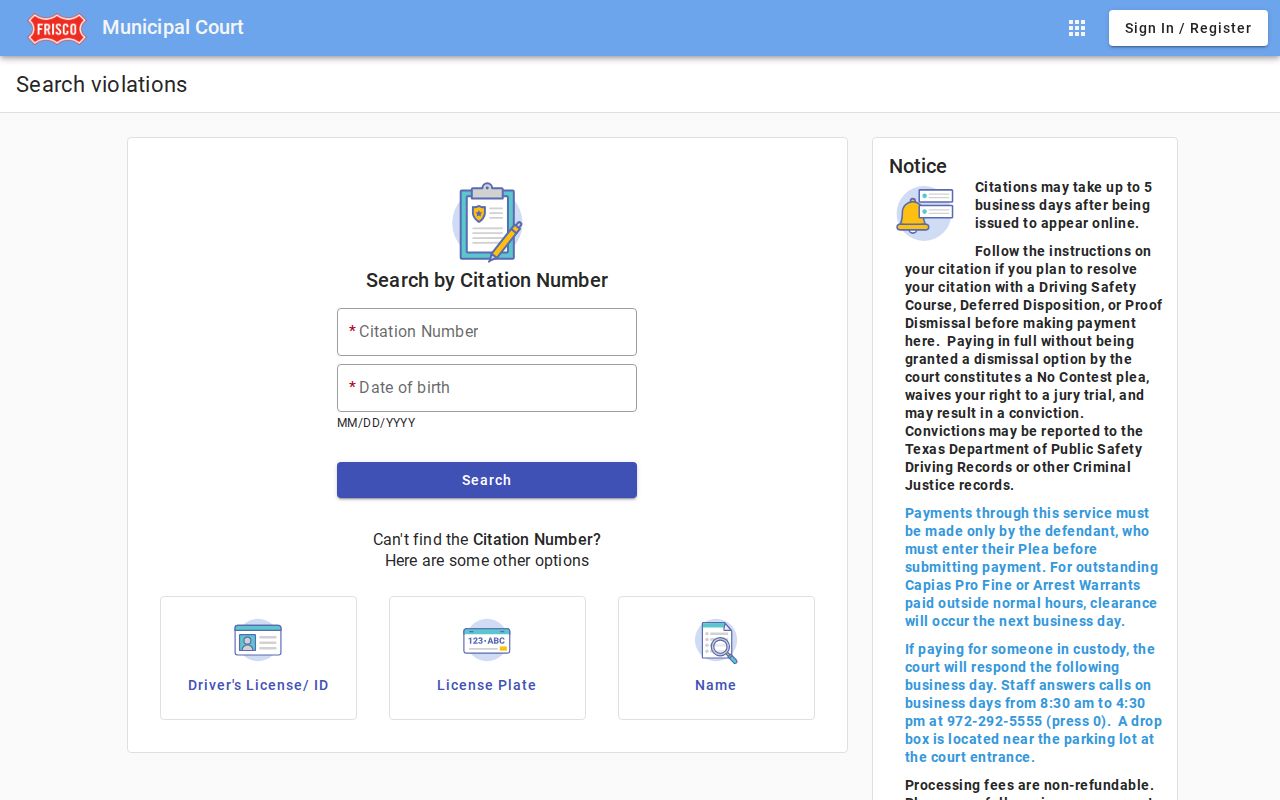This screenshot has width=1280, height=800.
Task: Click the Driver's License ID card icon
Action: pos(258,640)
